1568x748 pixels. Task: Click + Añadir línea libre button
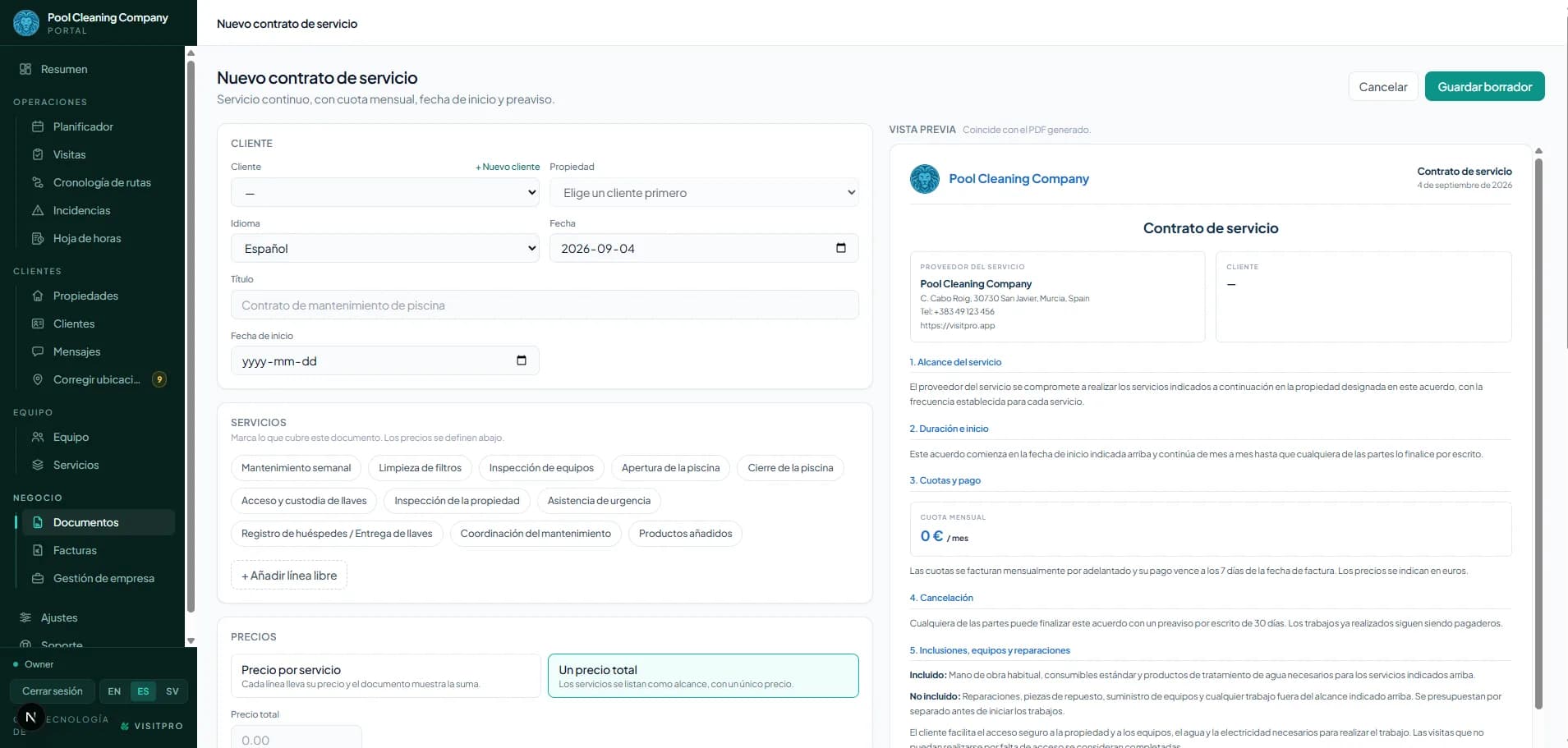click(x=289, y=576)
